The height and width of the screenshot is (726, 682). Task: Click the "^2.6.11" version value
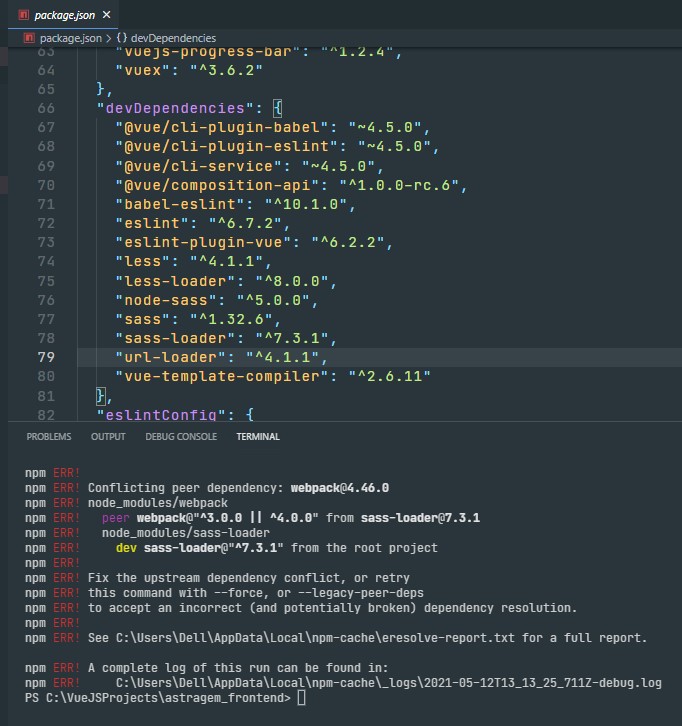point(389,376)
